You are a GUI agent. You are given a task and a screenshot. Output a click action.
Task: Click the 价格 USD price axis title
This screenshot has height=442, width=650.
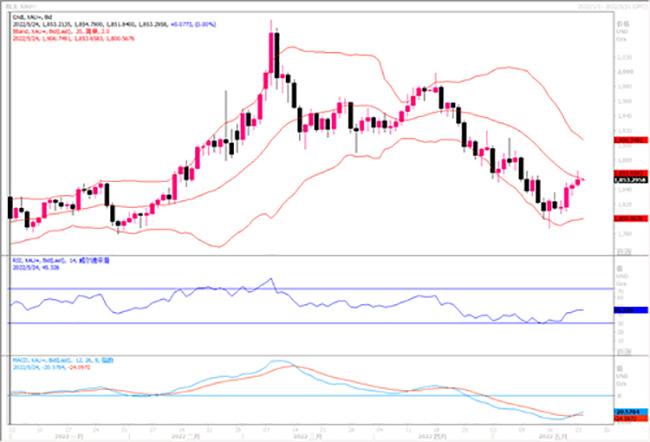[622, 25]
